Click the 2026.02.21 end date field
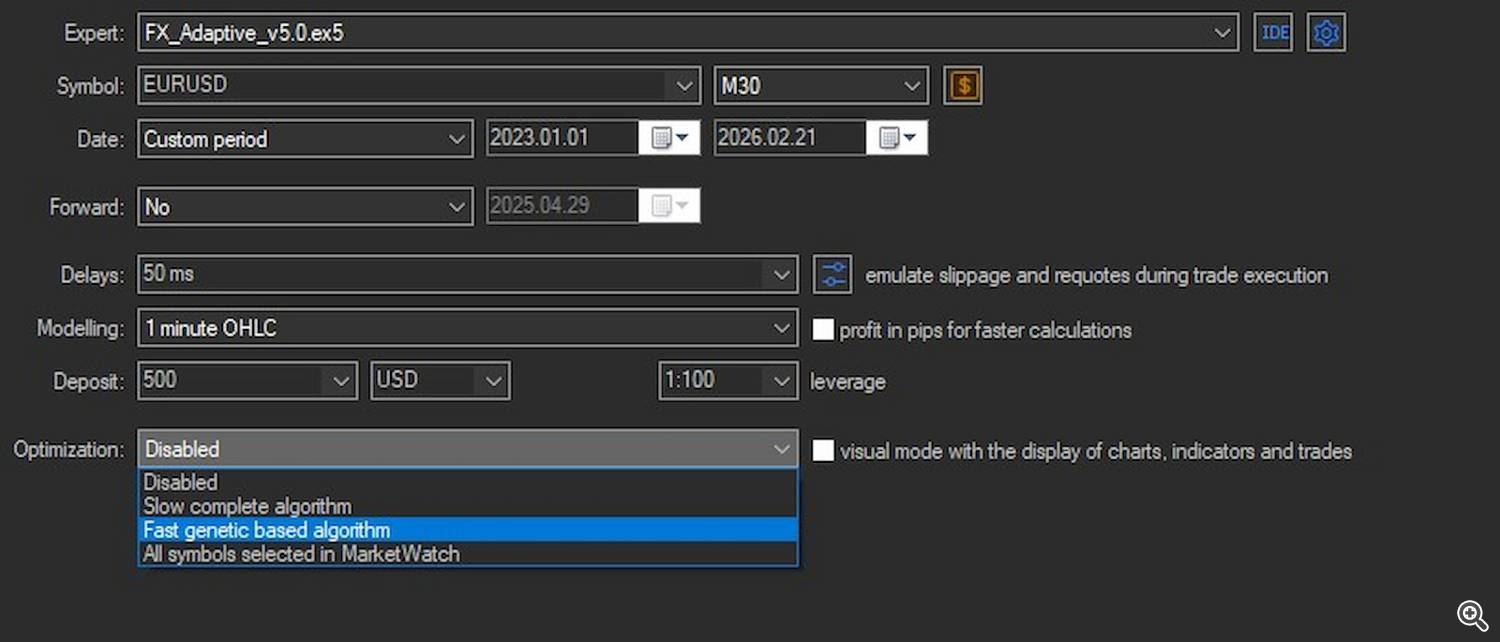1500x642 pixels. [790, 138]
